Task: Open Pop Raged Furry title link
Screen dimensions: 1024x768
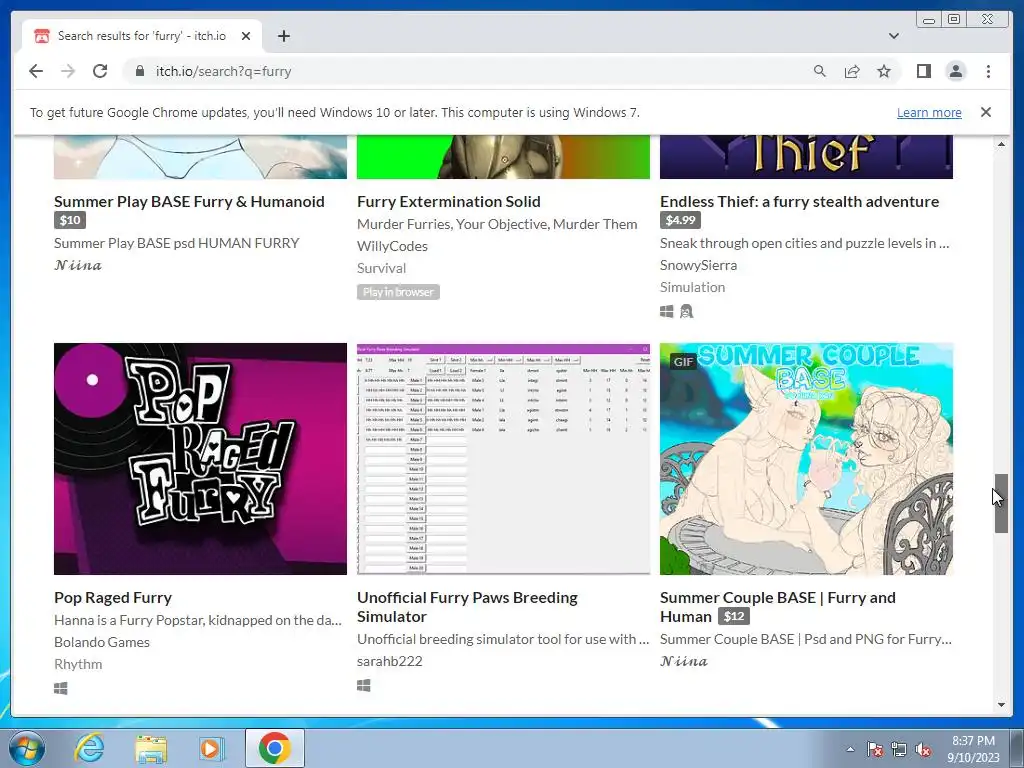Action: 113,598
